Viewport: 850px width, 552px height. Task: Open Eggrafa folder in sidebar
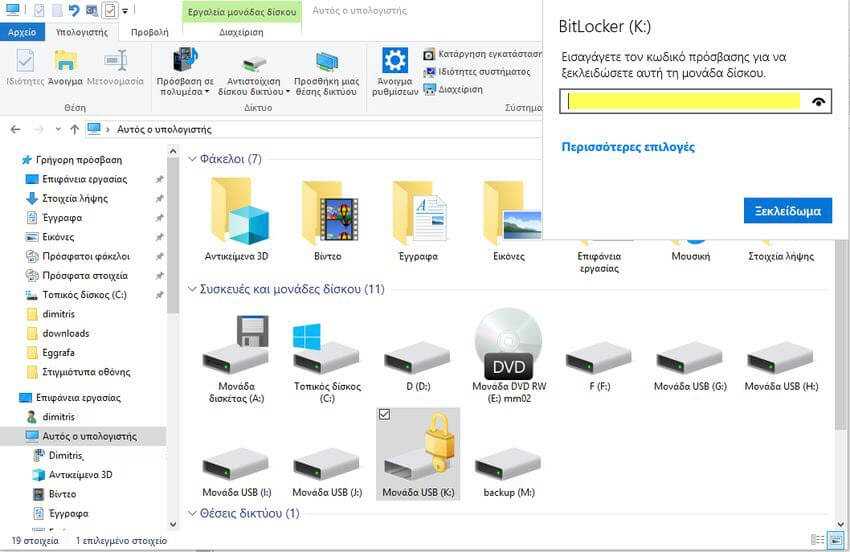(x=58, y=353)
